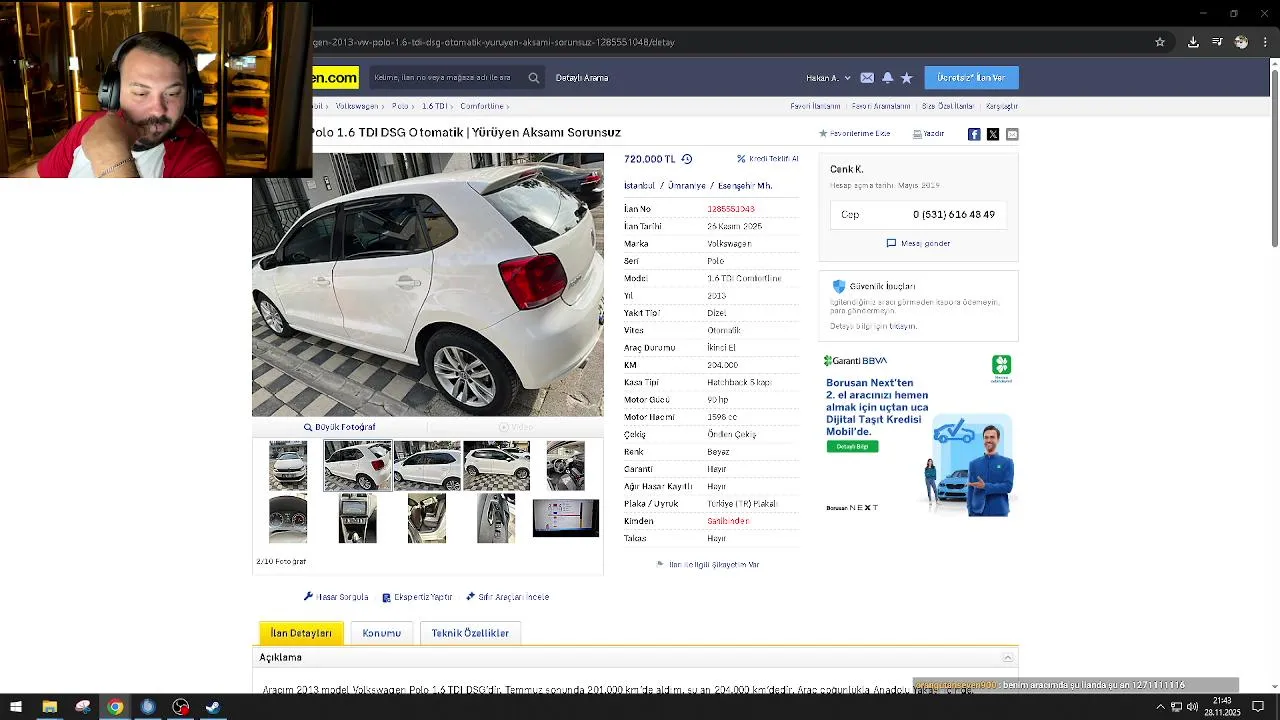
Task: Expand the Hakan A. account dropdown
Action: [x=828, y=78]
